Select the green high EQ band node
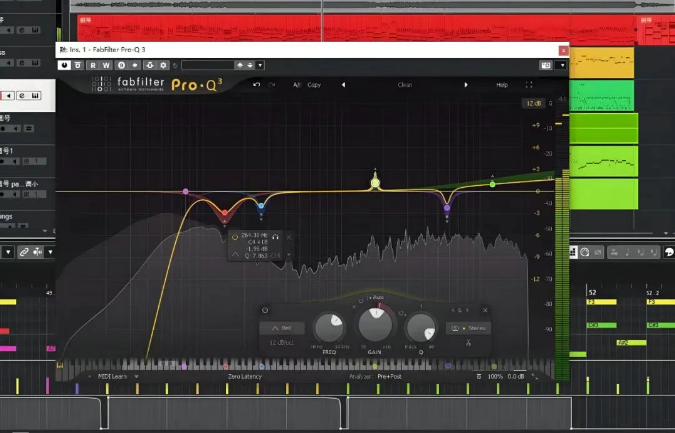Viewport: 675px width, 433px height. [492, 184]
